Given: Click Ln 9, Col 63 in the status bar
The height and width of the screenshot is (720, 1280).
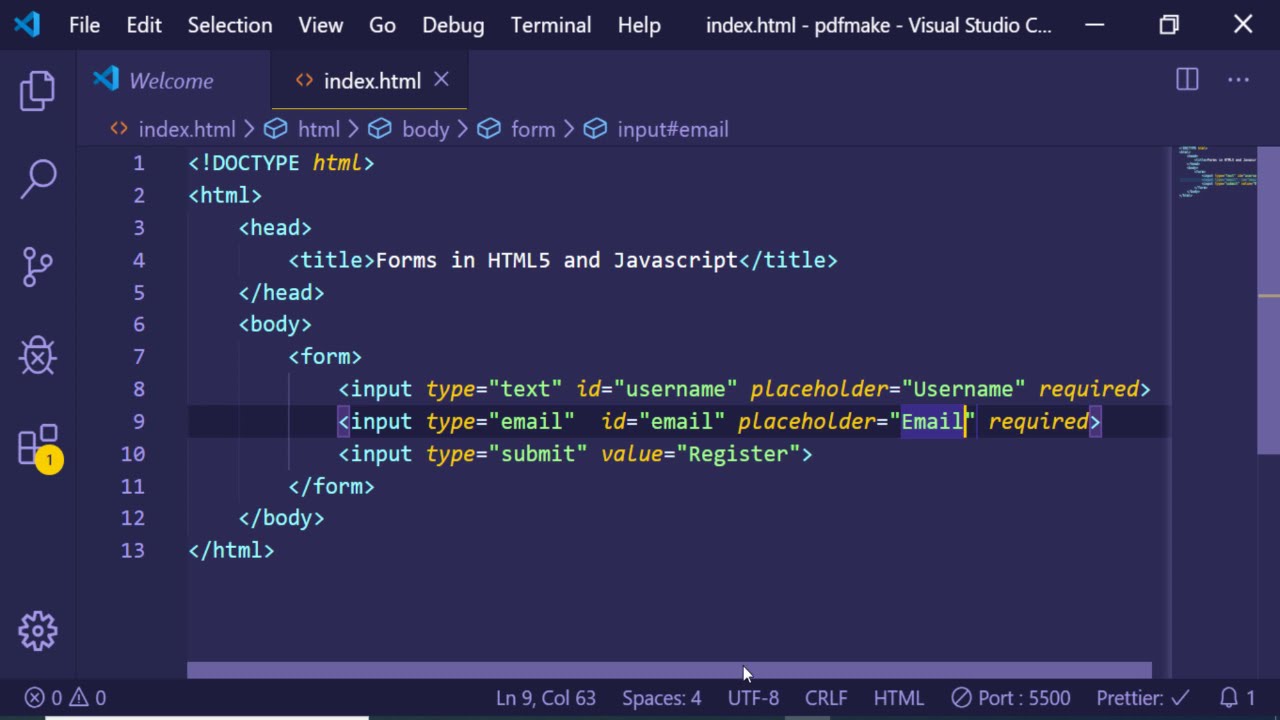Looking at the screenshot, I should [x=546, y=698].
